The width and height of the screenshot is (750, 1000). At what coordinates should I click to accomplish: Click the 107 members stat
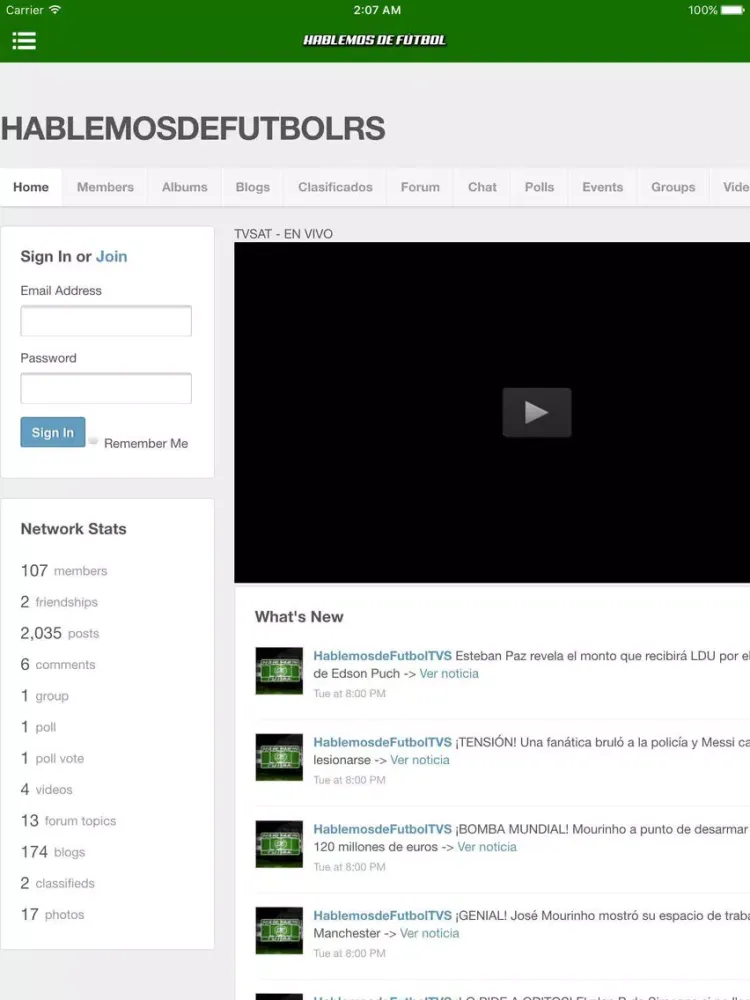[64, 570]
